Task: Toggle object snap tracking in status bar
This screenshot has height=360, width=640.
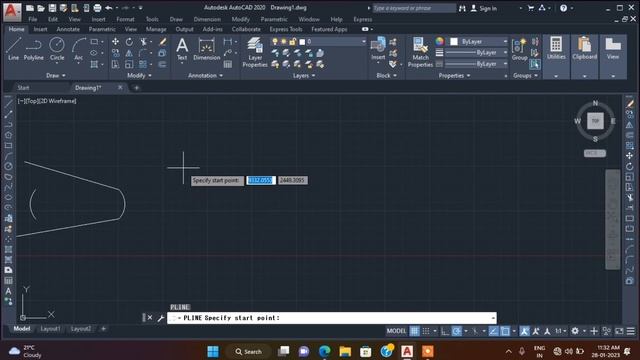Action: tap(493, 331)
